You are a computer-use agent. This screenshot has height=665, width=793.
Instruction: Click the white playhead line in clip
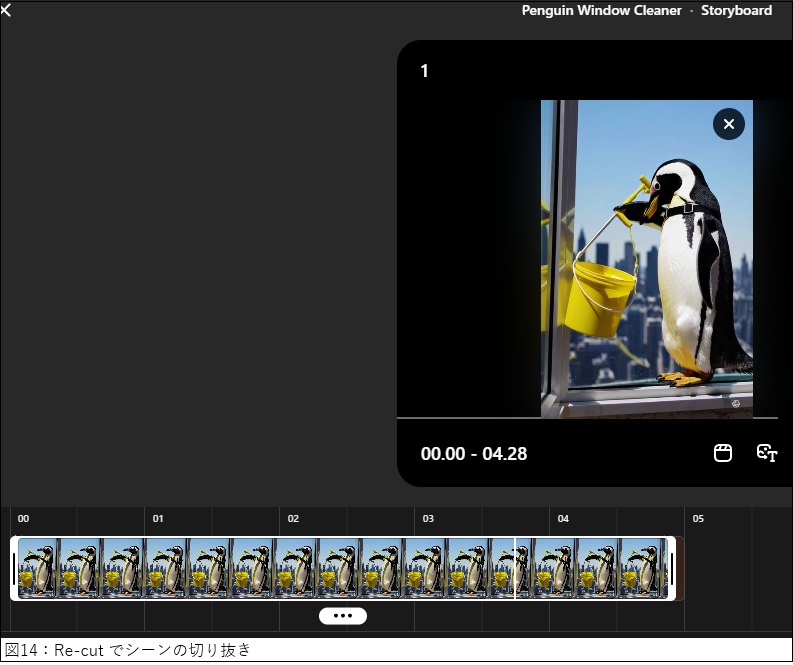click(x=515, y=569)
